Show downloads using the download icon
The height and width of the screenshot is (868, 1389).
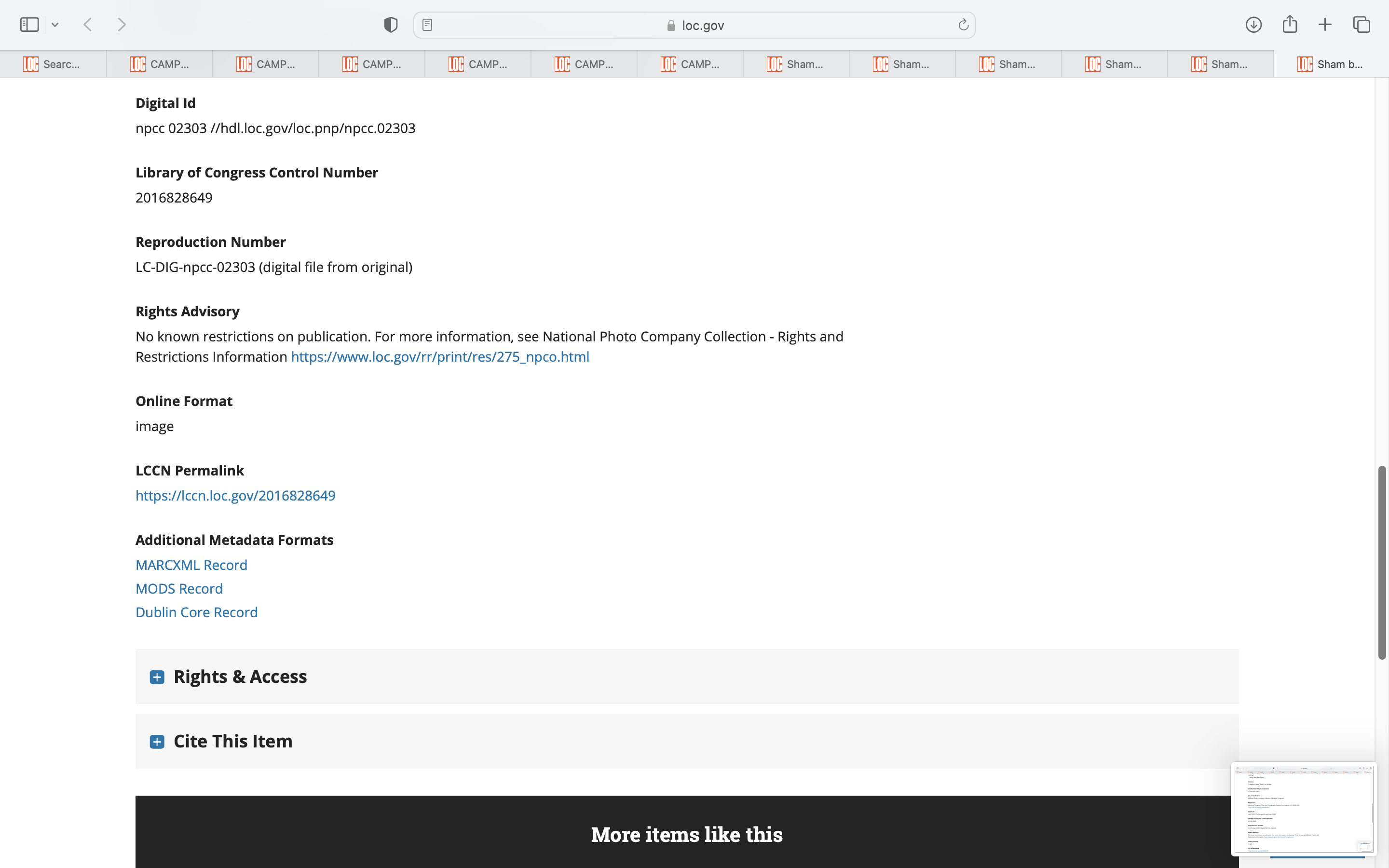tap(1253, 25)
